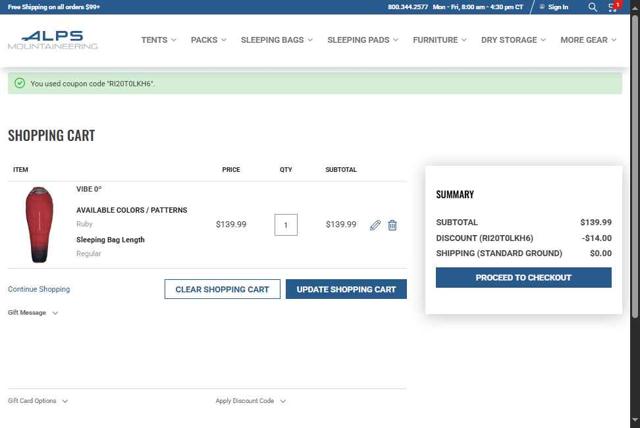Click the shipping cost $0.00
This screenshot has height=428, width=640.
[600, 253]
